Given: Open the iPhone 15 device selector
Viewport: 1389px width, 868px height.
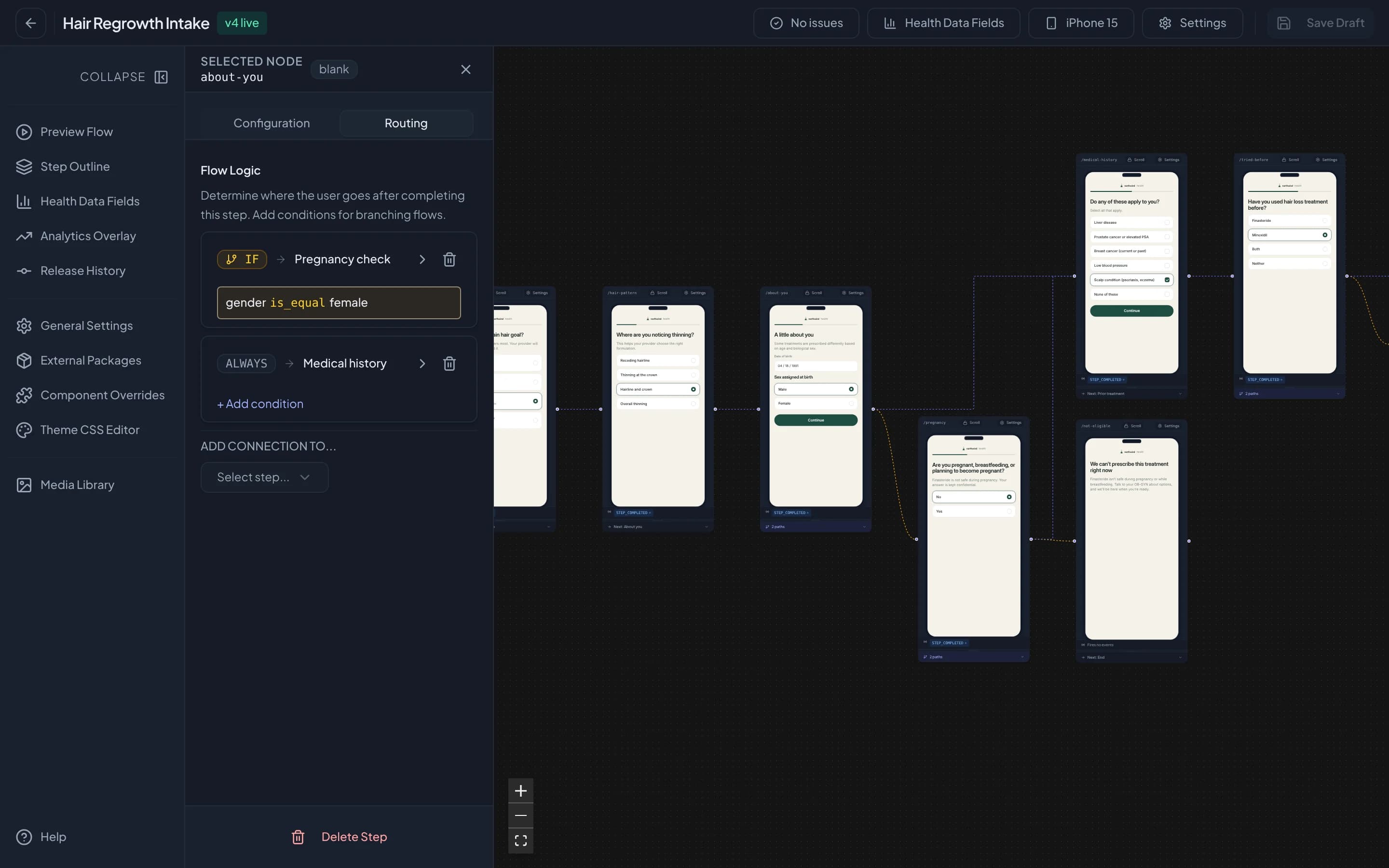Looking at the screenshot, I should pos(1081,23).
